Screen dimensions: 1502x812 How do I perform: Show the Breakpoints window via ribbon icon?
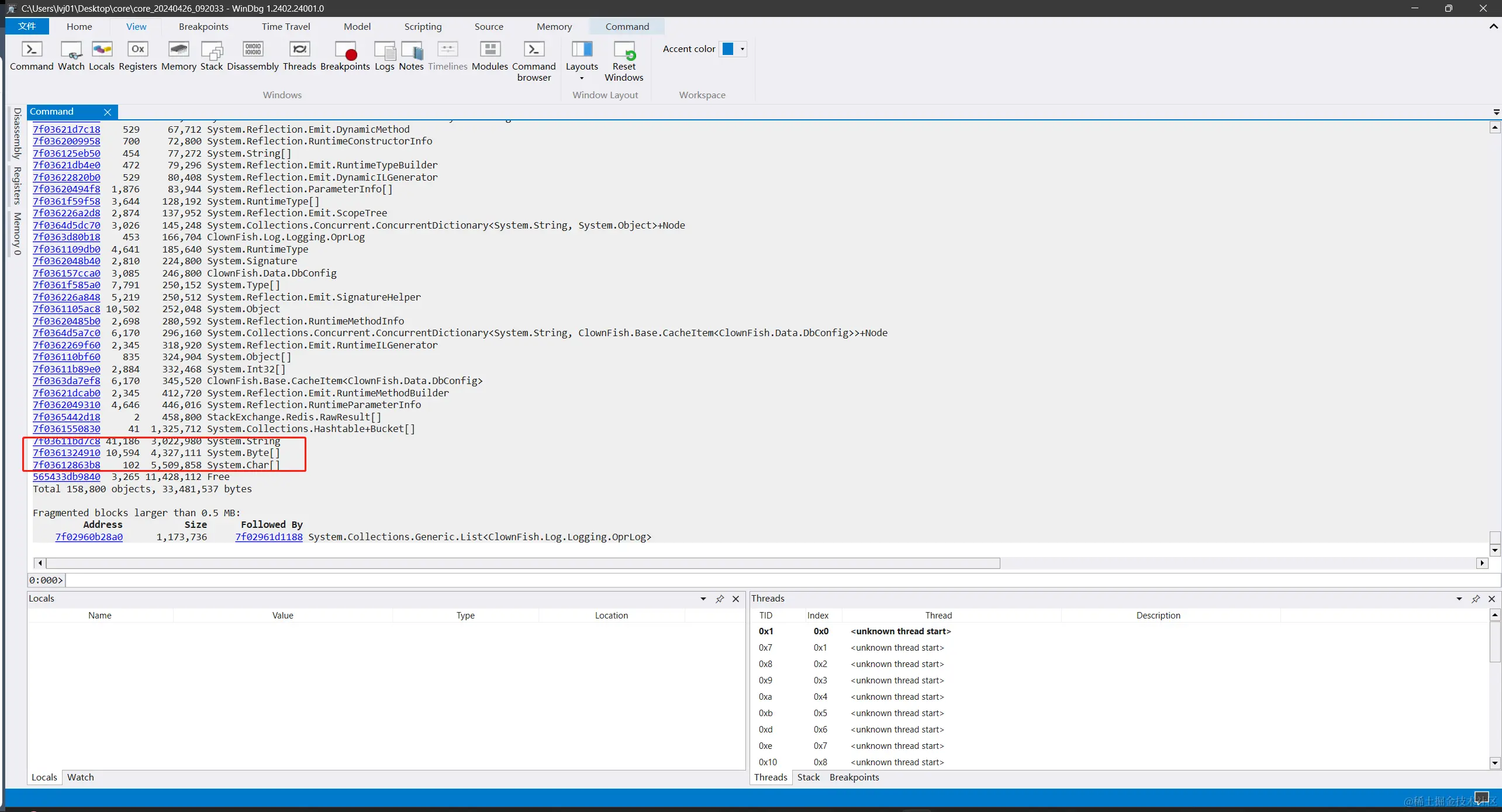(x=345, y=50)
